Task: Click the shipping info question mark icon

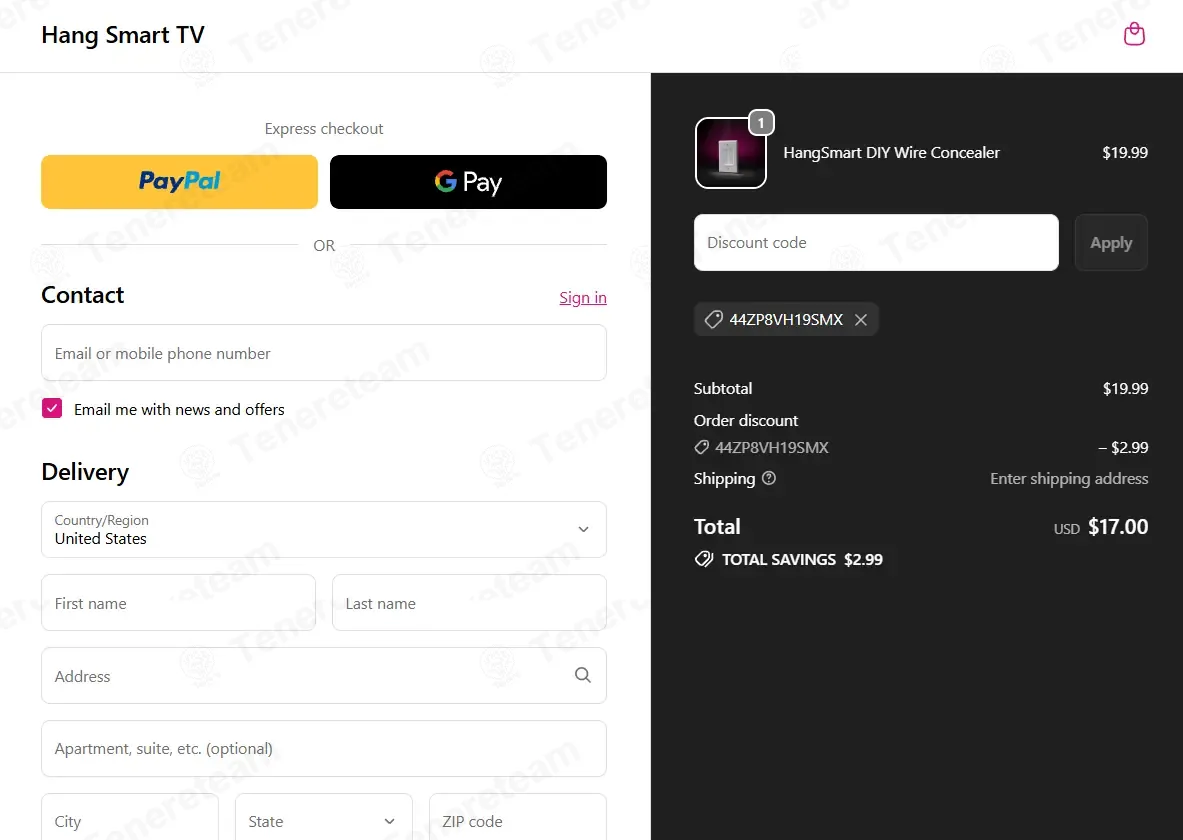Action: 769,478
